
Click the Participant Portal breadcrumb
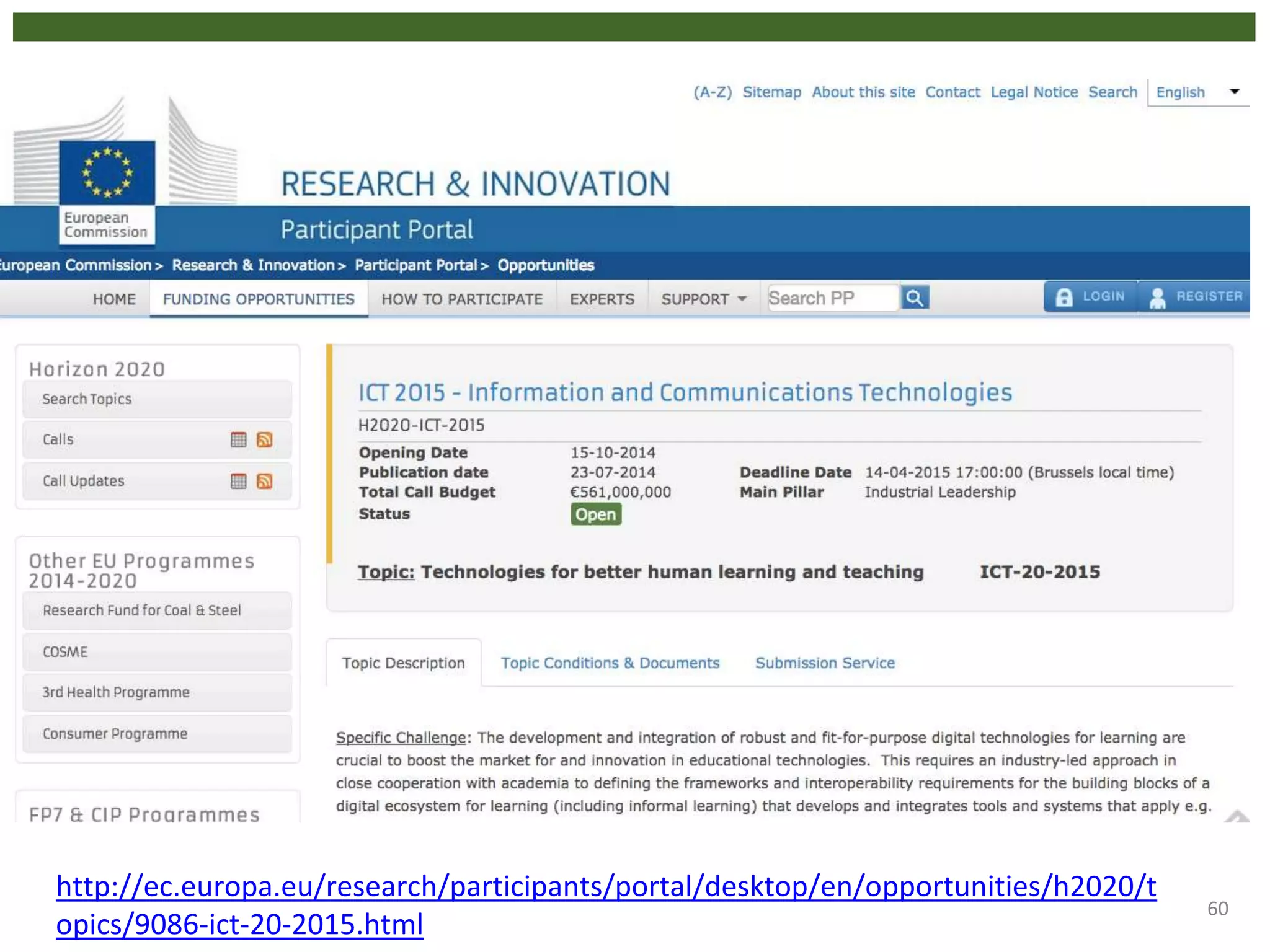coord(416,265)
